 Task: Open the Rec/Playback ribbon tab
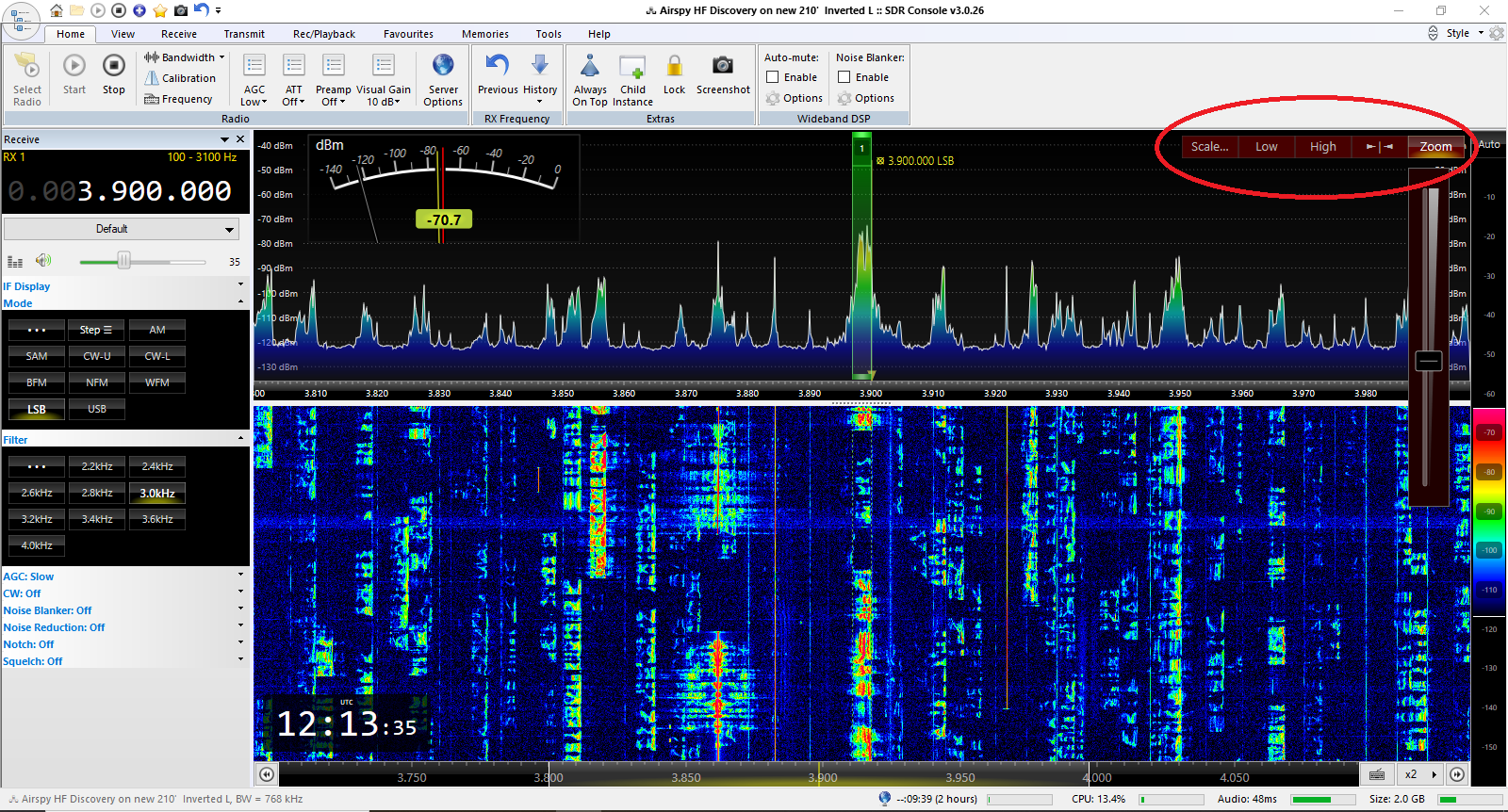coord(323,34)
